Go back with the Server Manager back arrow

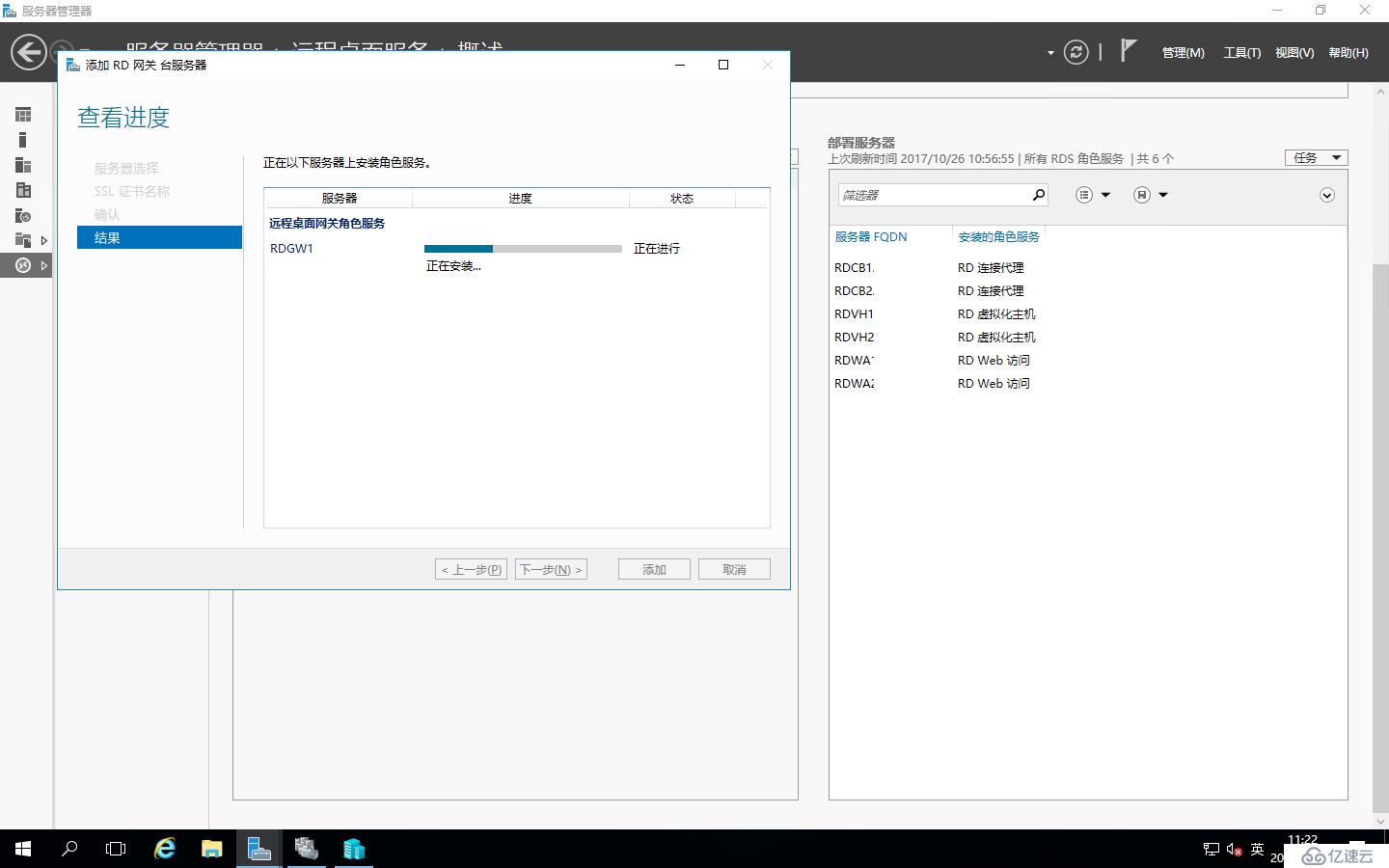tap(29, 52)
